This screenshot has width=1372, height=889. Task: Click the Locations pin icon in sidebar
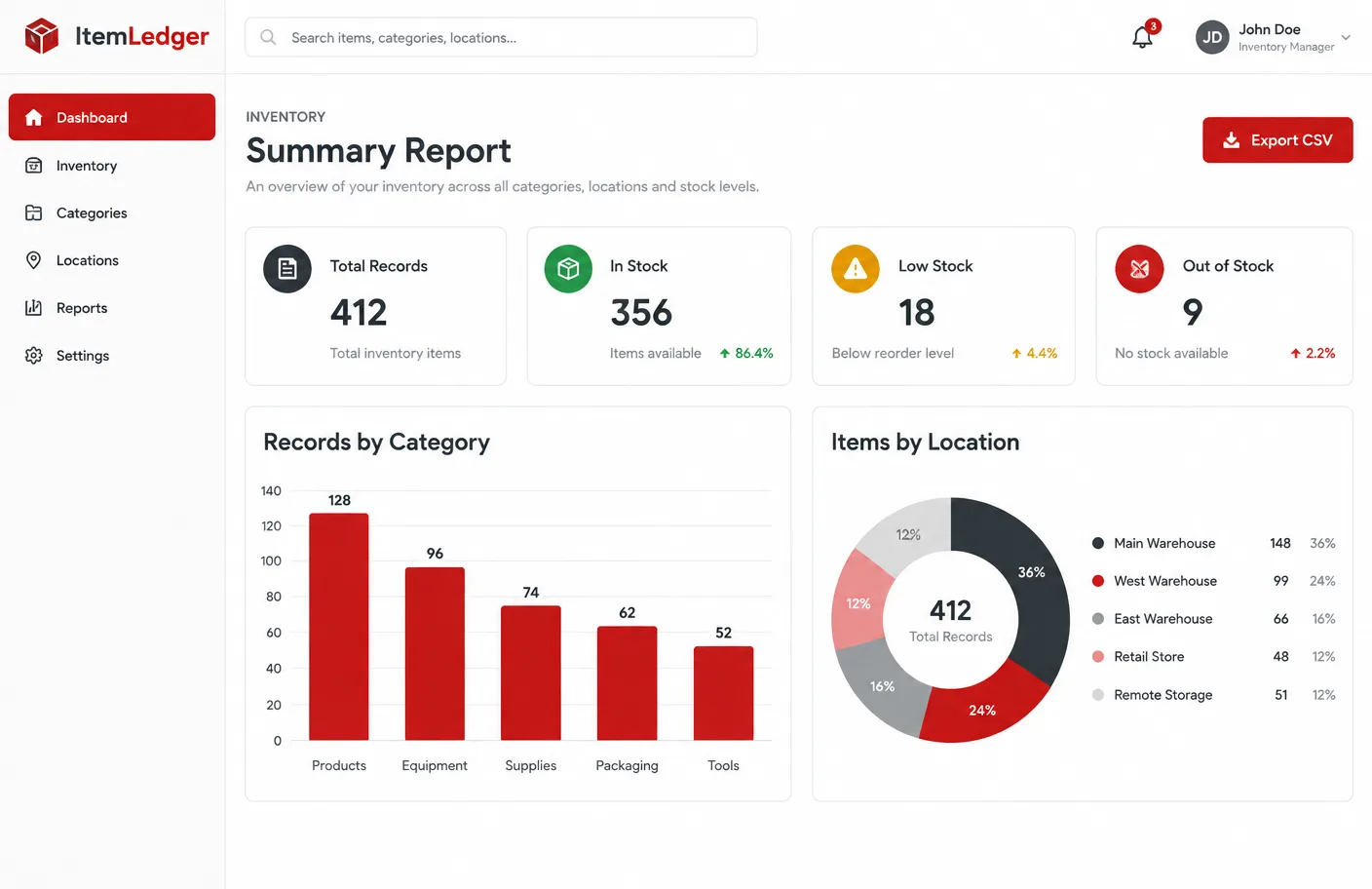tap(34, 260)
